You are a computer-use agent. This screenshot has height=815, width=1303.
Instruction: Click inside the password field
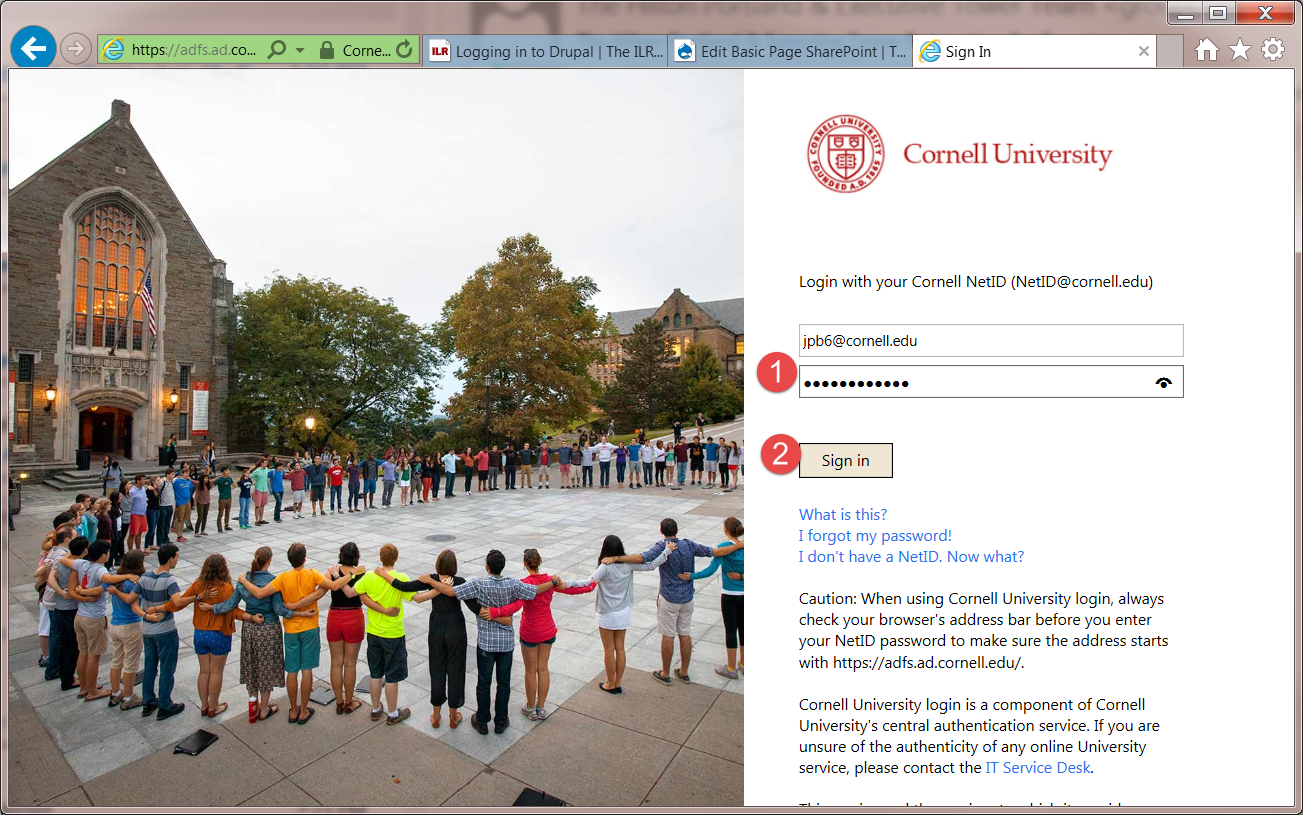click(x=991, y=382)
